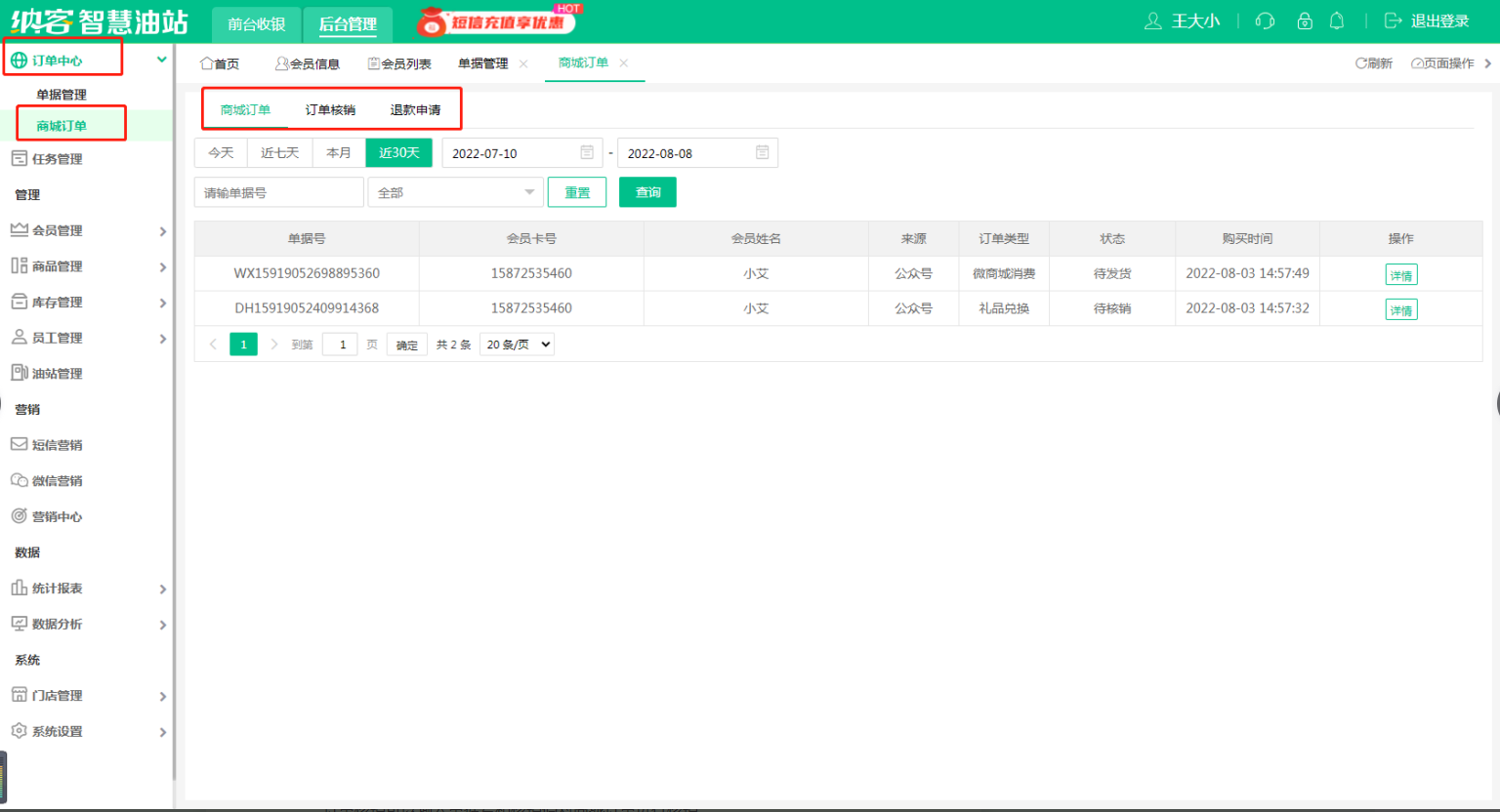Open the start date calendar icon

tap(587, 153)
